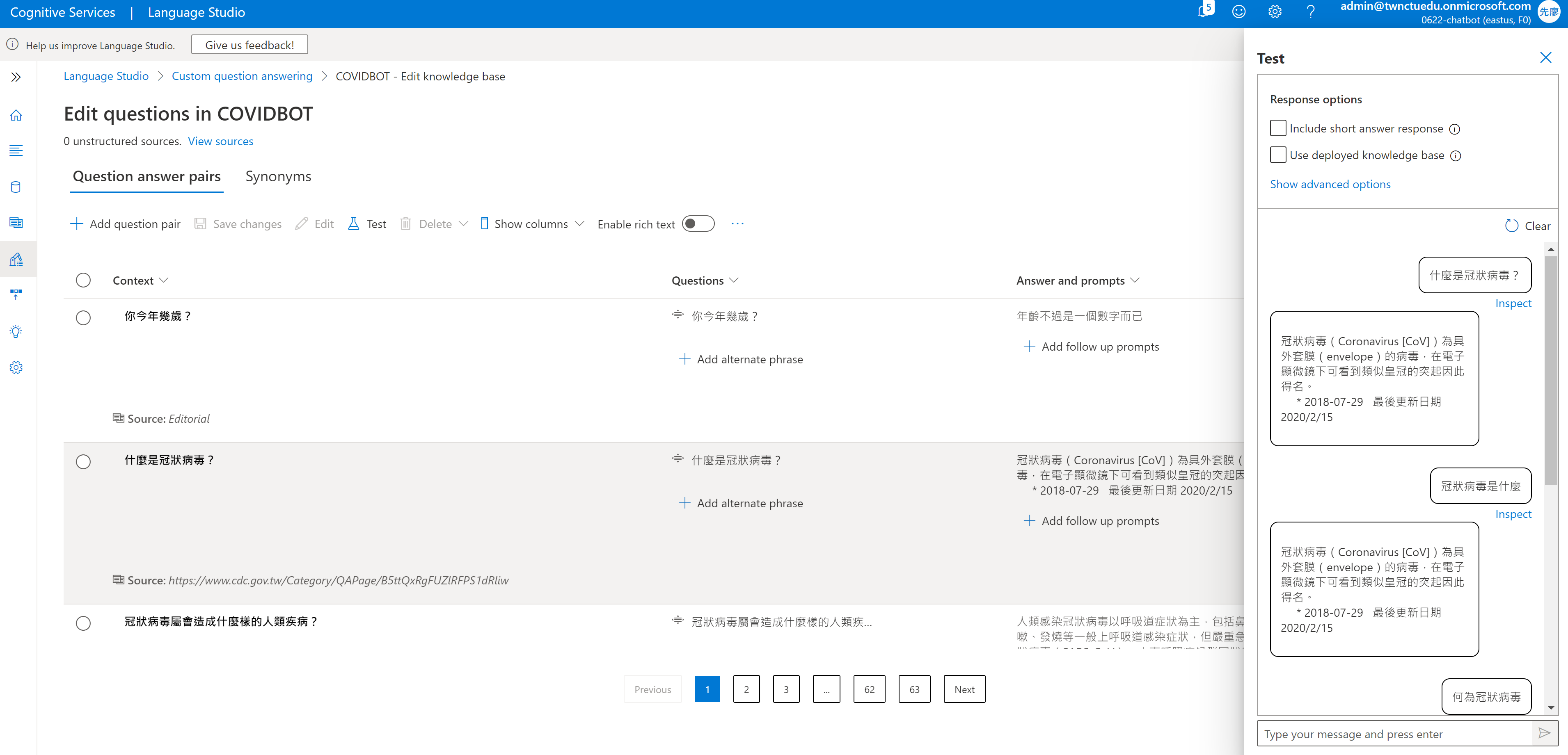Click info icon in improve banner
This screenshot has height=755, width=1568.
click(x=12, y=45)
